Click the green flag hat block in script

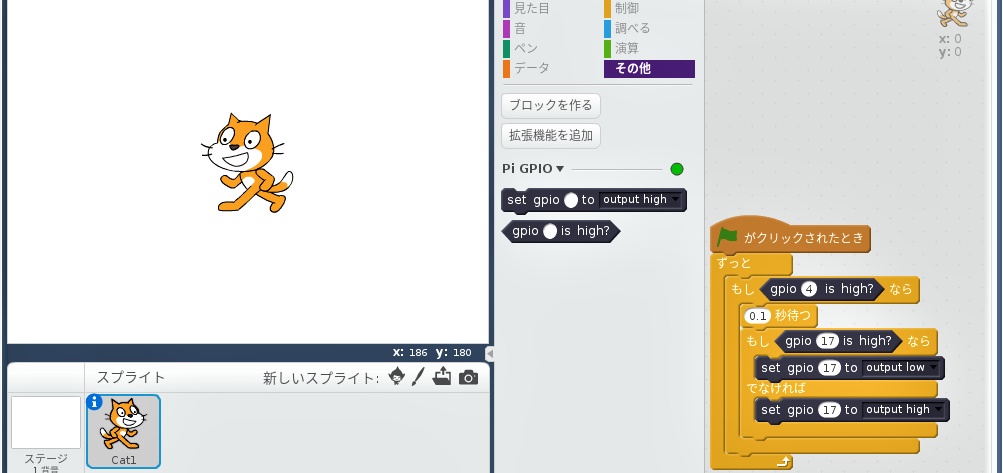pyautogui.click(x=791, y=237)
